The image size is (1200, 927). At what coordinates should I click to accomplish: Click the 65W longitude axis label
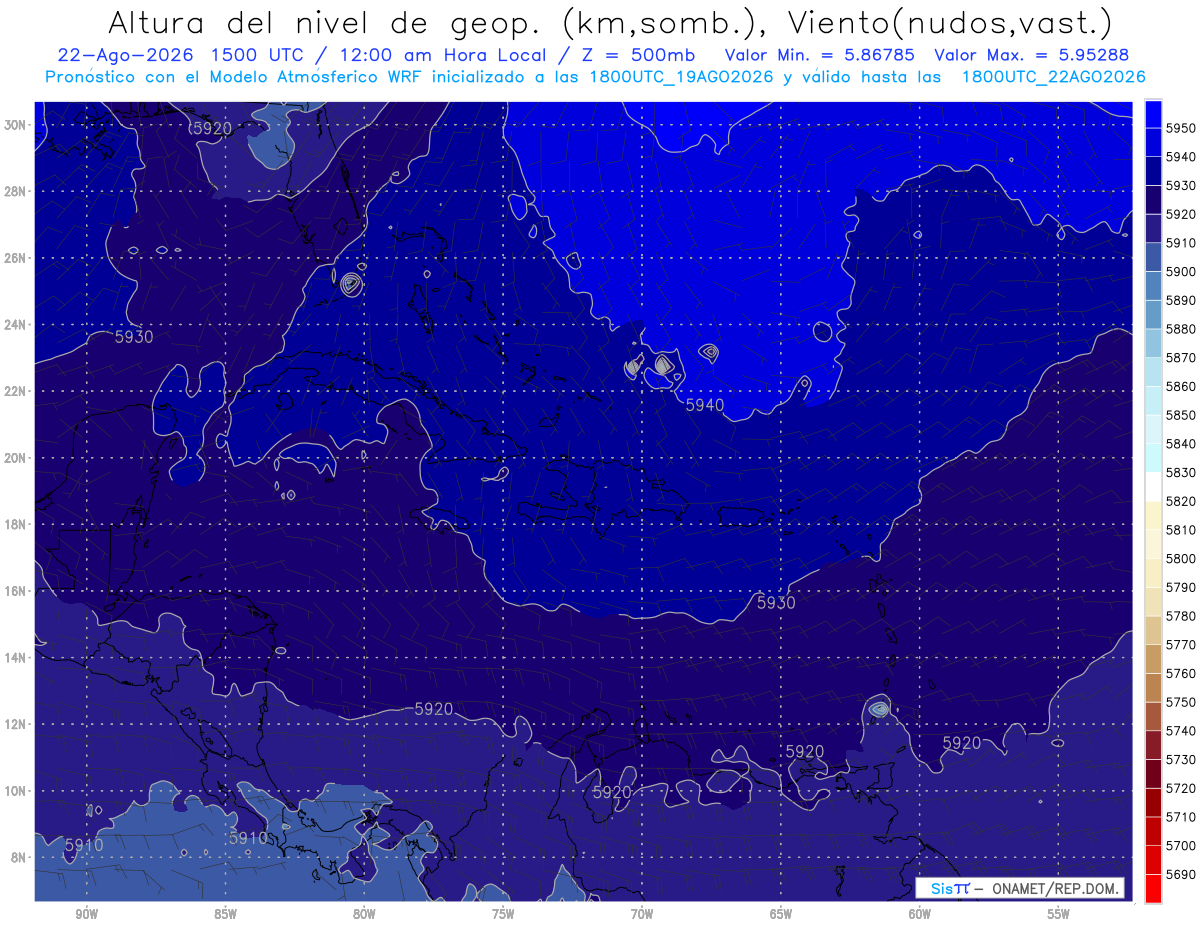(x=781, y=914)
